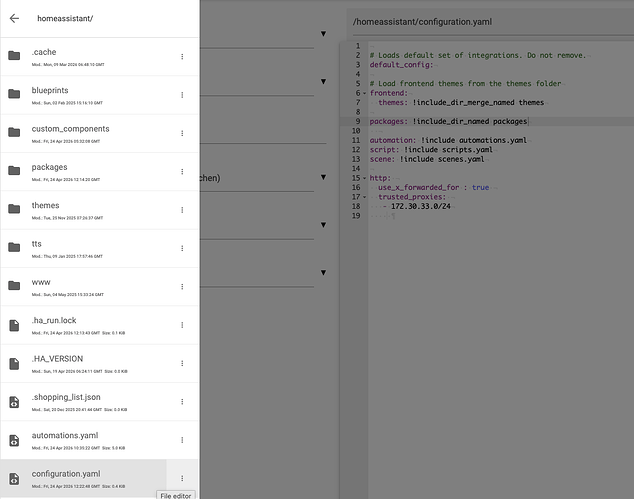Open options menu for .shopping_list.json

182,402
